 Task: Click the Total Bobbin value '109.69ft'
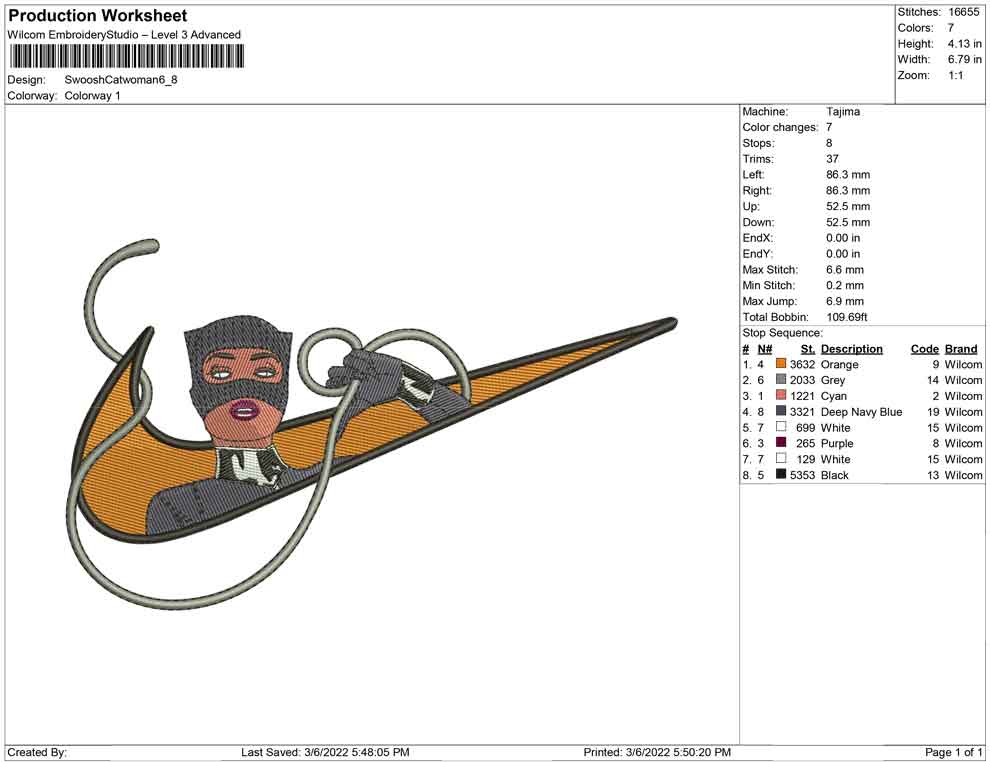(847, 317)
